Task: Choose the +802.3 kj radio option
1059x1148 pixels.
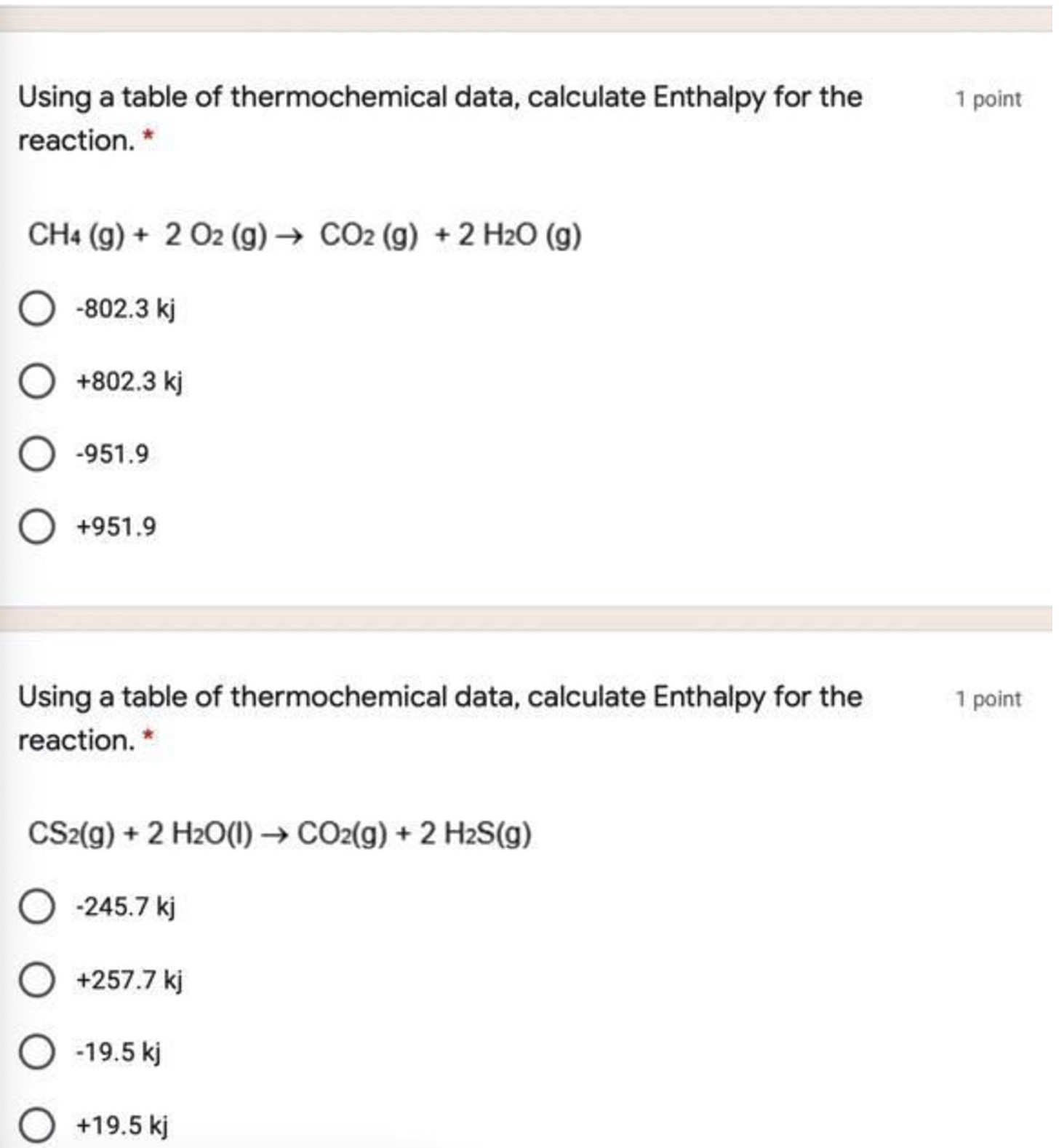Action: [36, 381]
